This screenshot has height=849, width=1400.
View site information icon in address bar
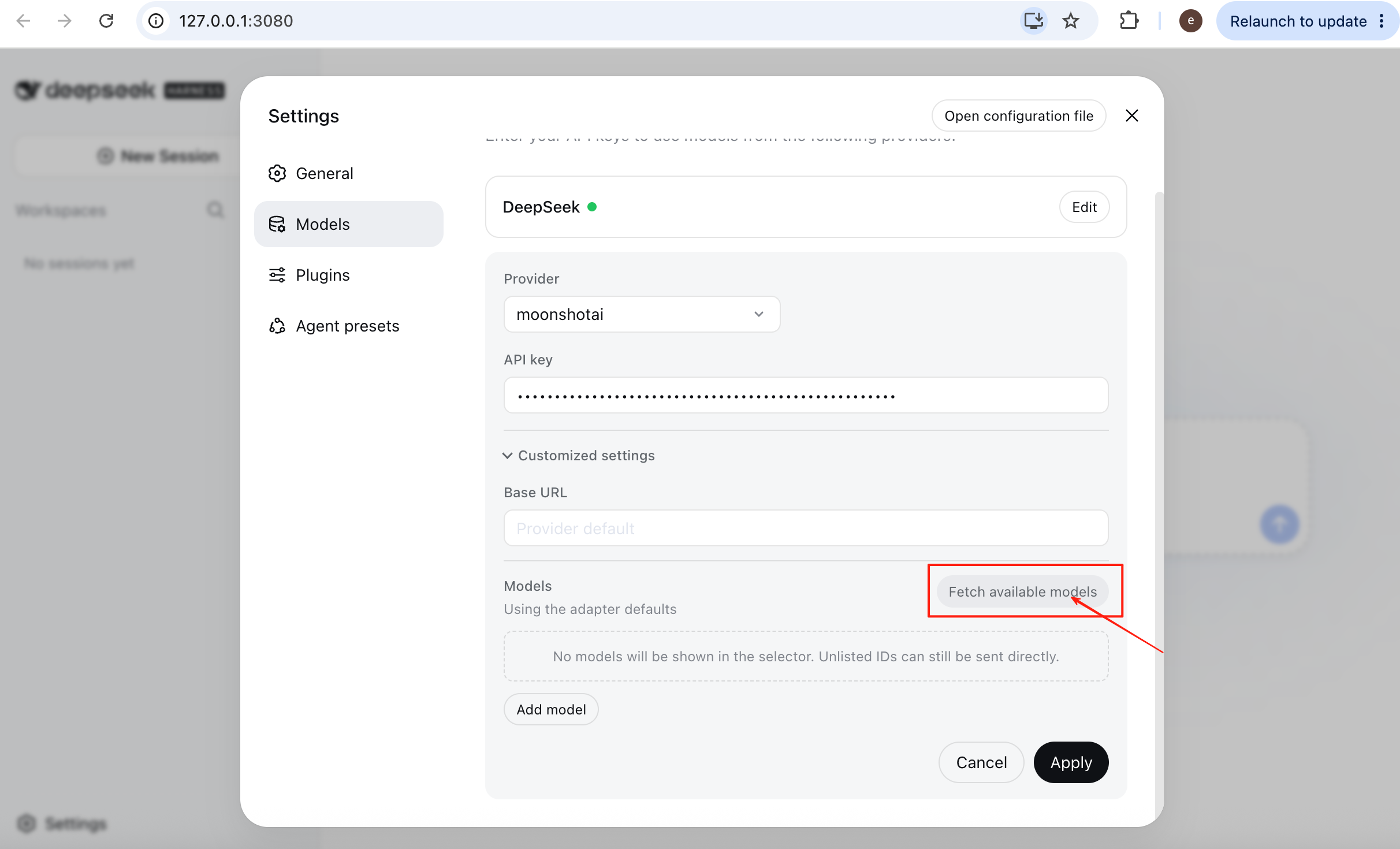pos(156,21)
